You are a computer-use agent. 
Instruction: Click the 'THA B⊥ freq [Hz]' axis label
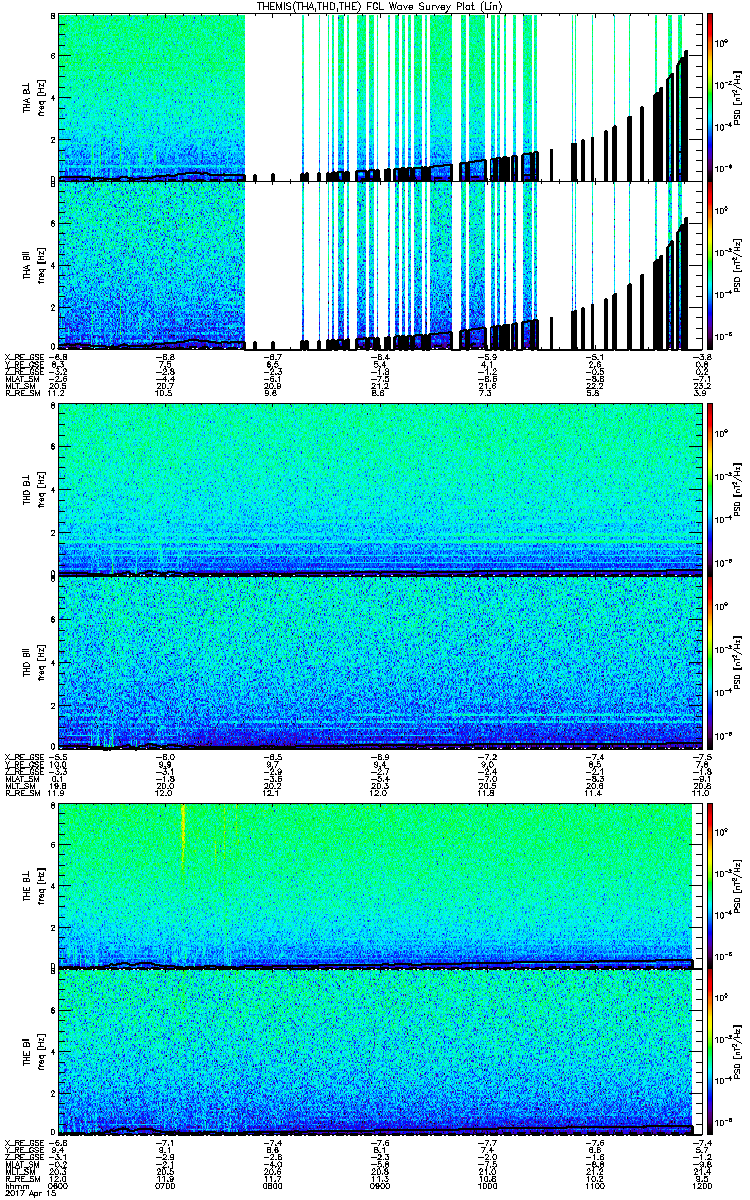tap(33, 98)
